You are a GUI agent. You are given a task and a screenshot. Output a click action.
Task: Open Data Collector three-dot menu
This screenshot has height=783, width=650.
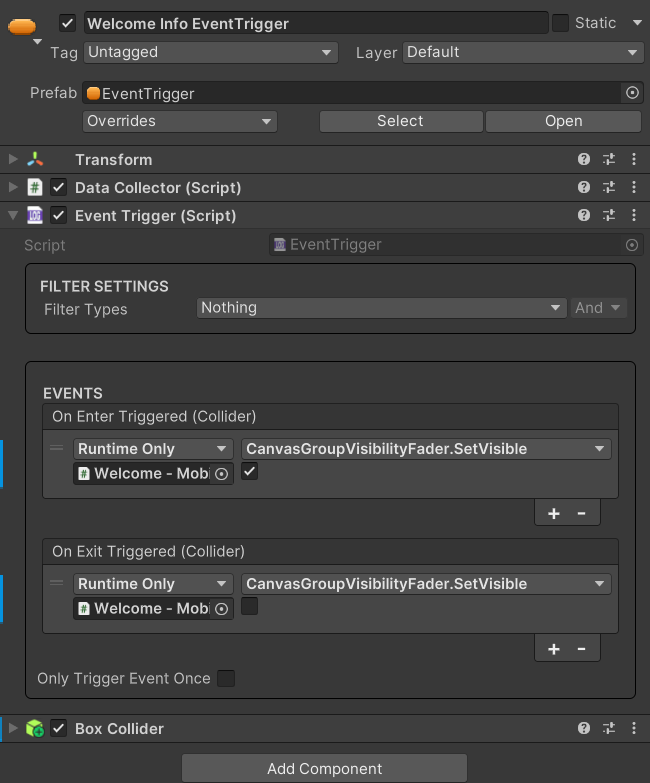(634, 187)
